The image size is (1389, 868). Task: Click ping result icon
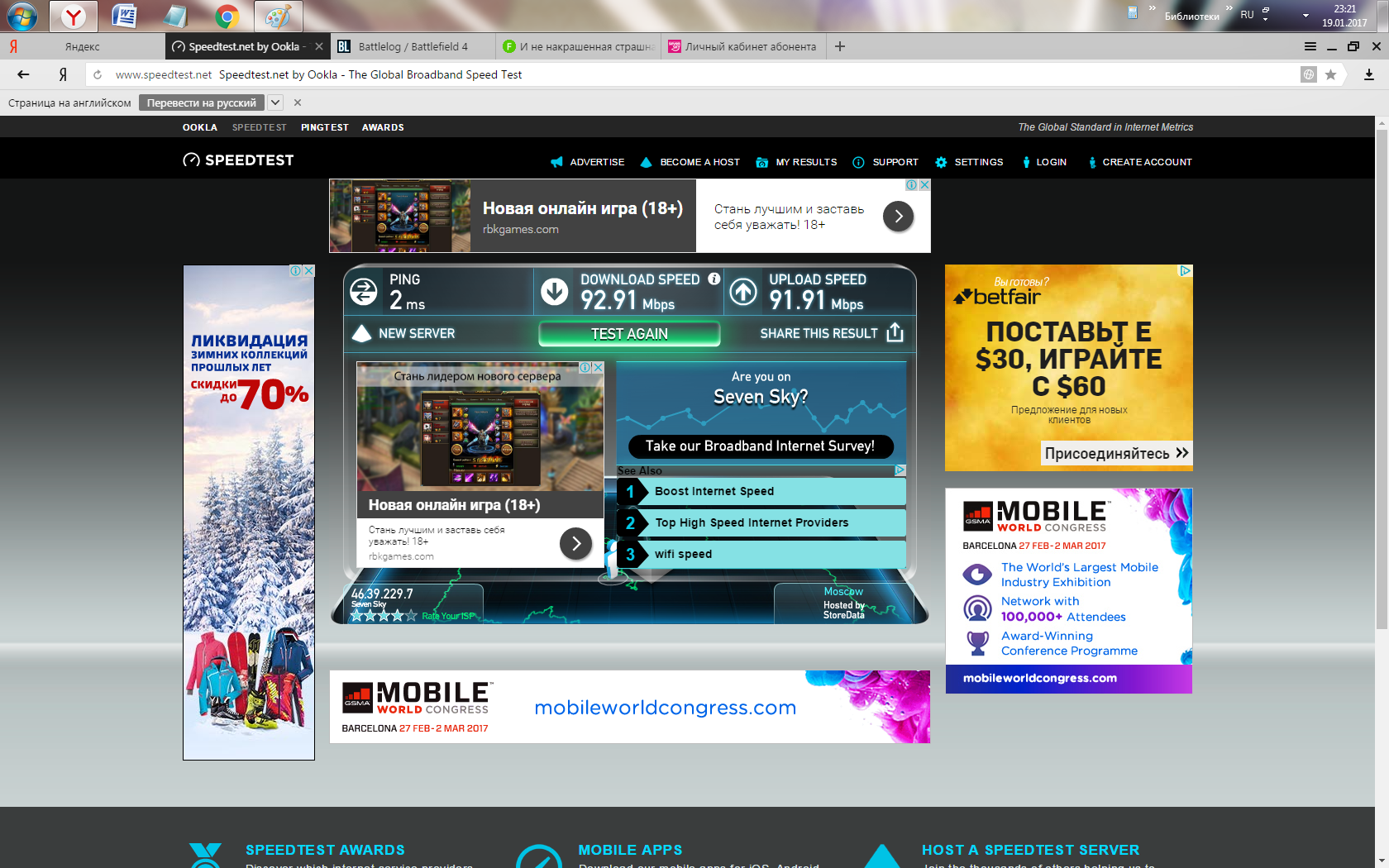click(x=364, y=292)
